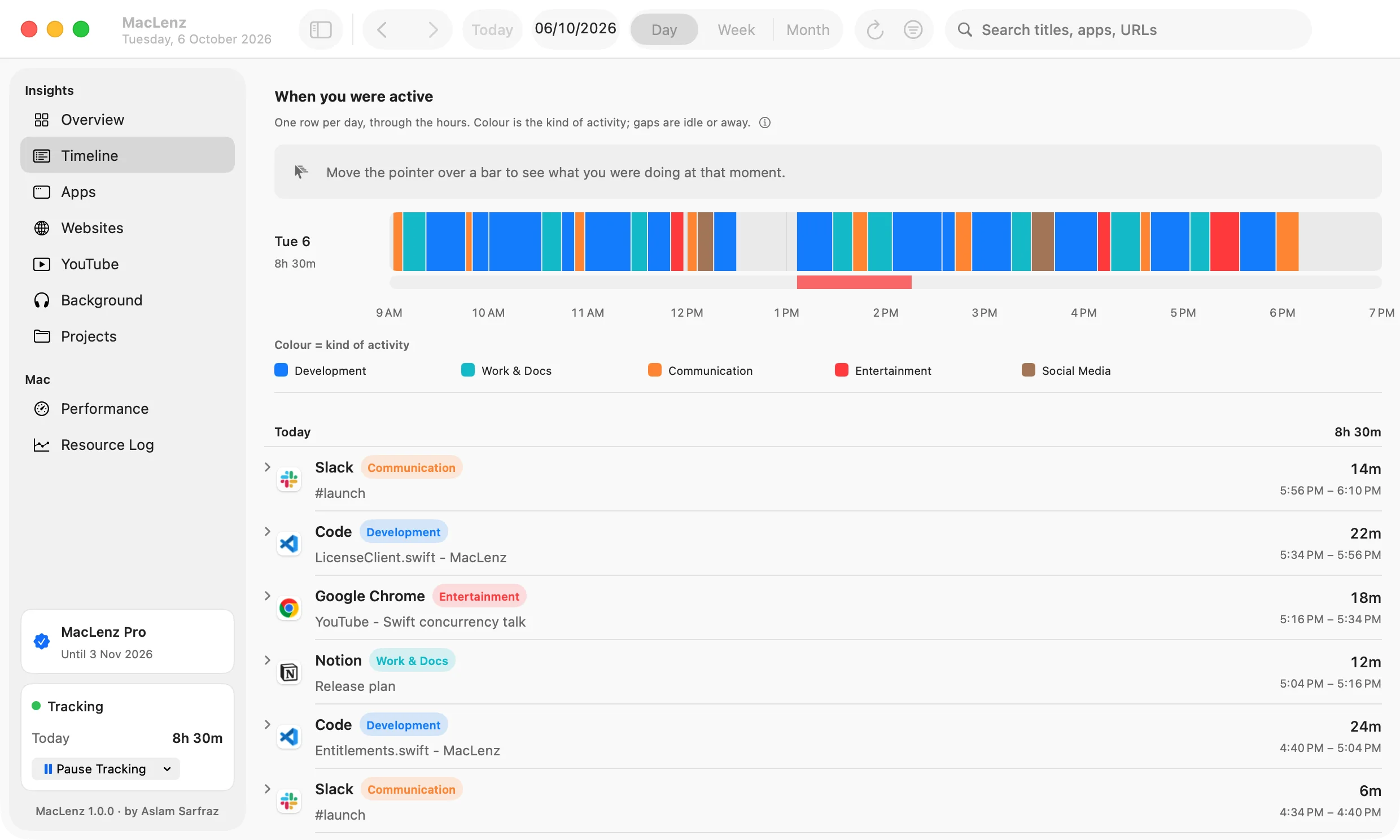Click the Today button
The width and height of the screenshot is (1400, 840).
[x=492, y=29]
